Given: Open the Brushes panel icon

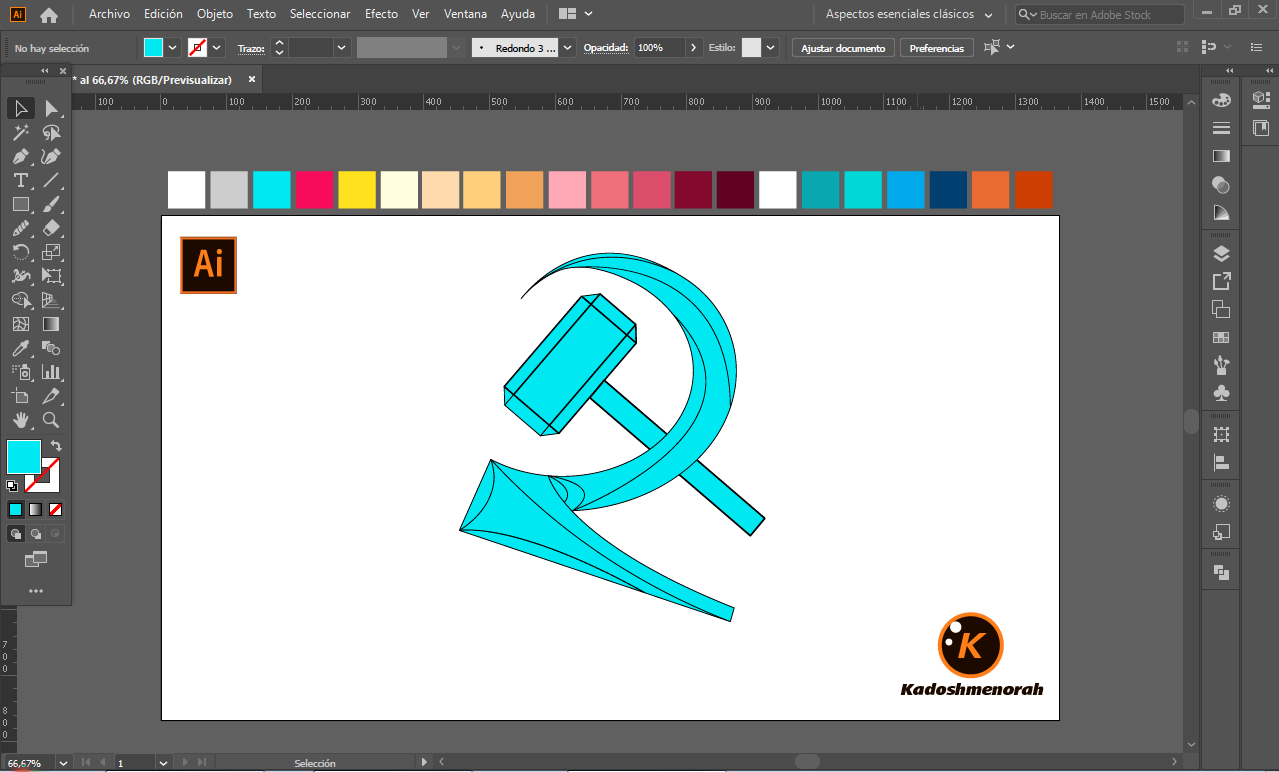Looking at the screenshot, I should click(x=1221, y=365).
